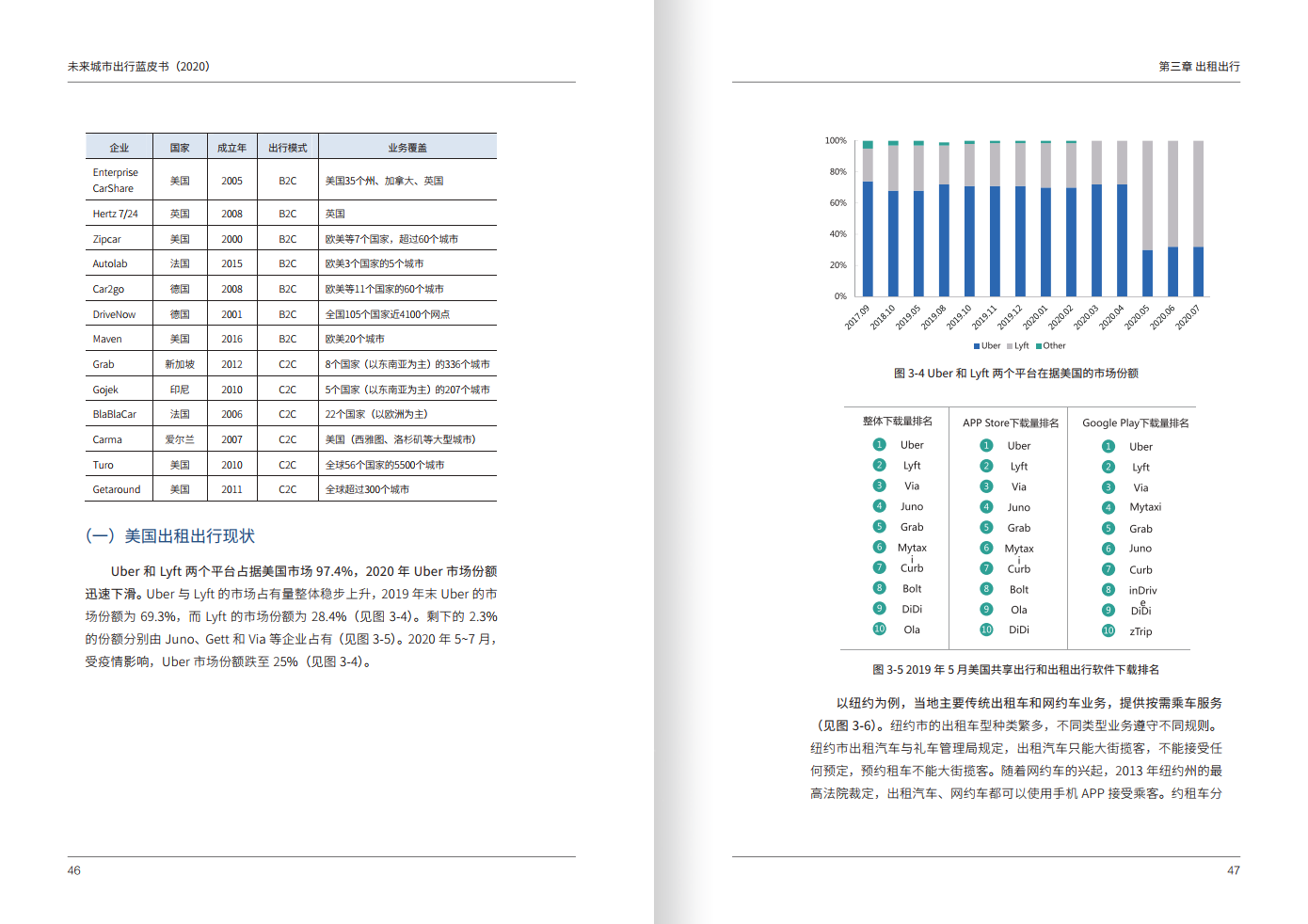Click the 2020.07 x-axis label

[x=1188, y=317]
